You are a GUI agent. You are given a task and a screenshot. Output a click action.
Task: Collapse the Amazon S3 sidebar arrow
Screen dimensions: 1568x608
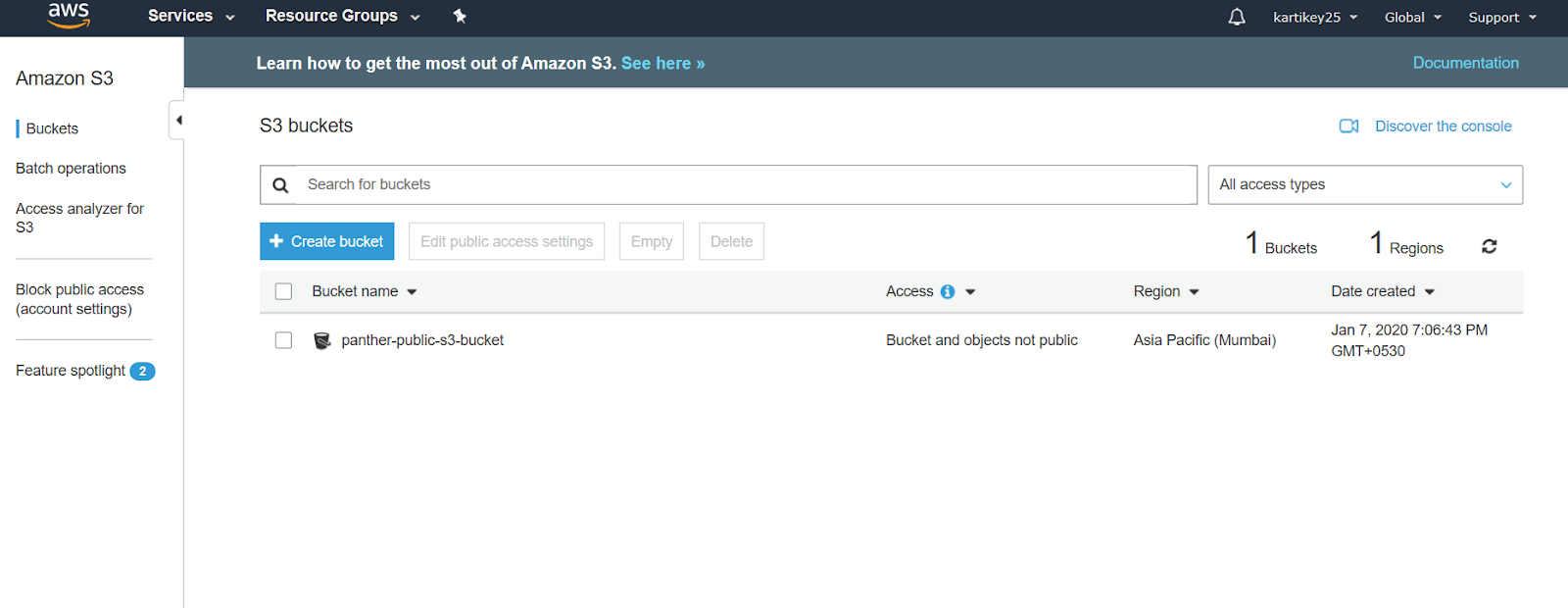click(177, 120)
